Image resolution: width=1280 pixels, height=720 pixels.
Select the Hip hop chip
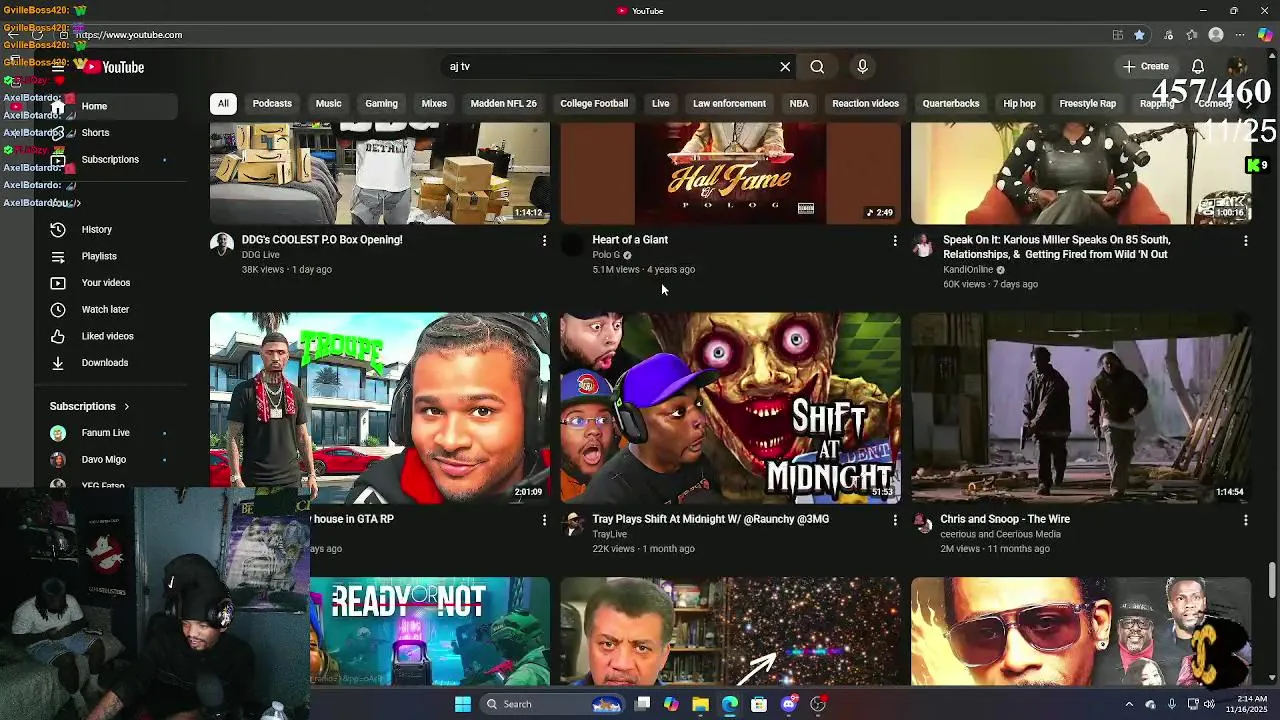(1019, 104)
